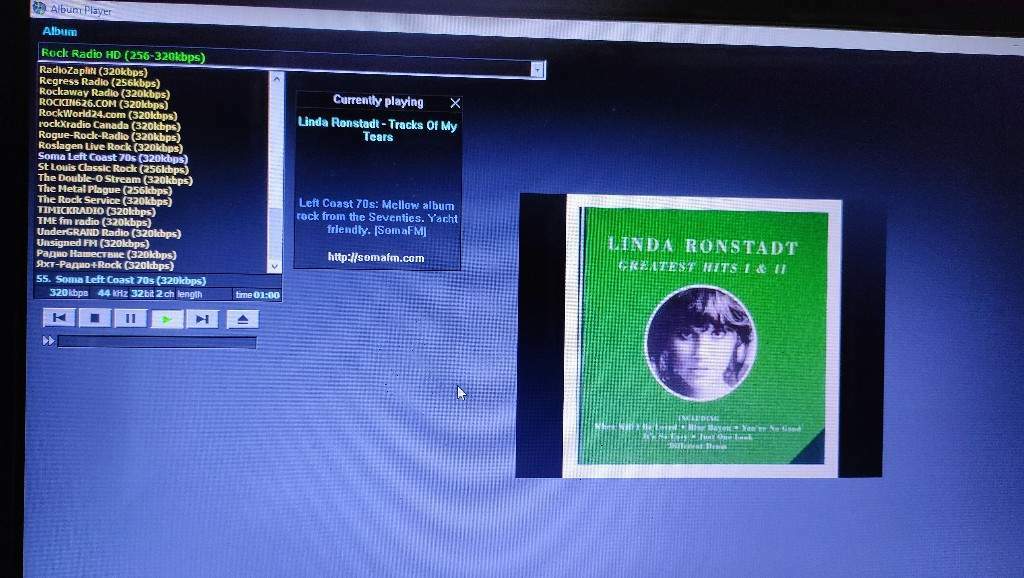Screen dimensions: 1024x578
Task: Select The Rock Service (320kbps) station
Action: (104, 201)
